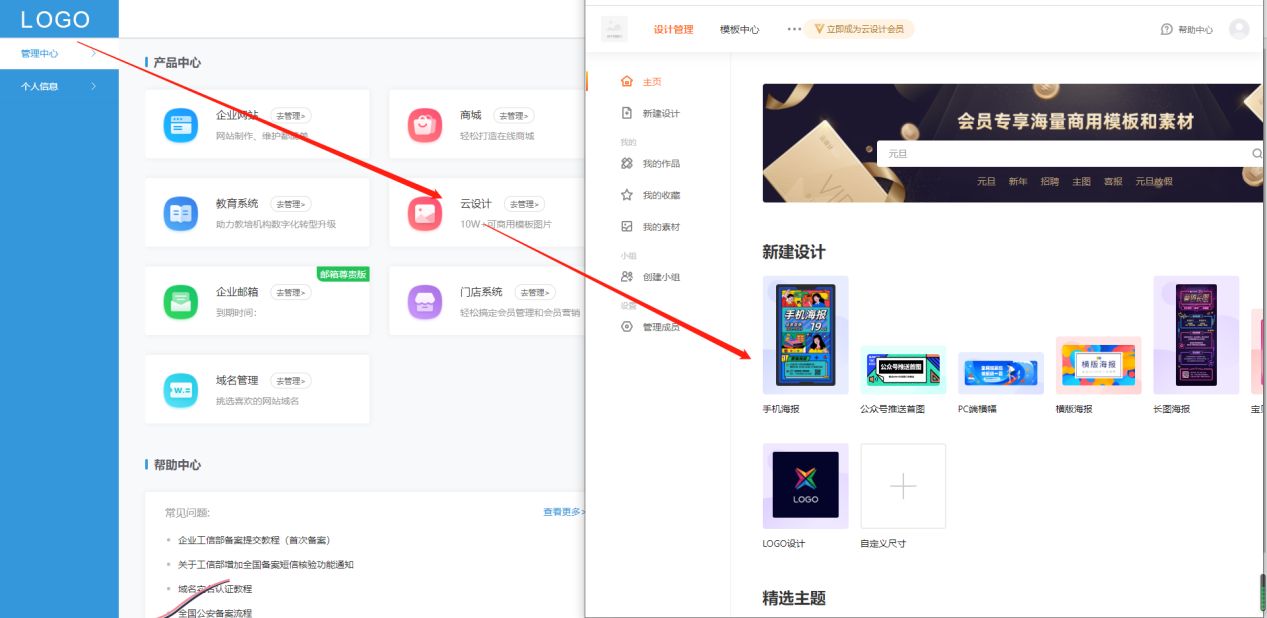Open the 域名管理 domain icon
The width and height of the screenshot is (1267, 618).
[181, 389]
